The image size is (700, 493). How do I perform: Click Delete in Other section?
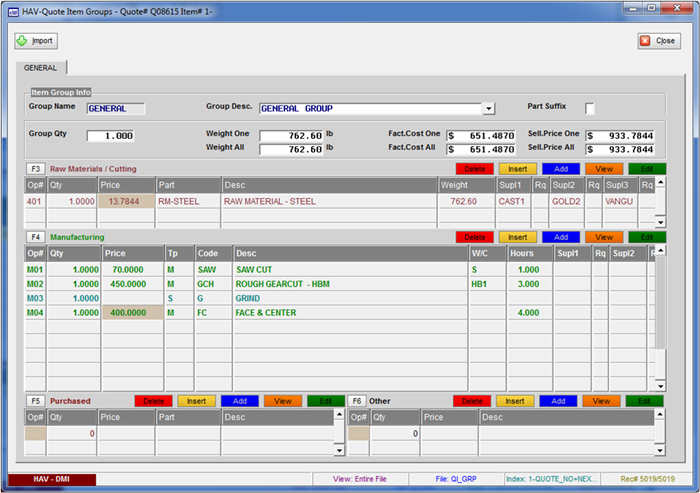pyautogui.click(x=472, y=401)
